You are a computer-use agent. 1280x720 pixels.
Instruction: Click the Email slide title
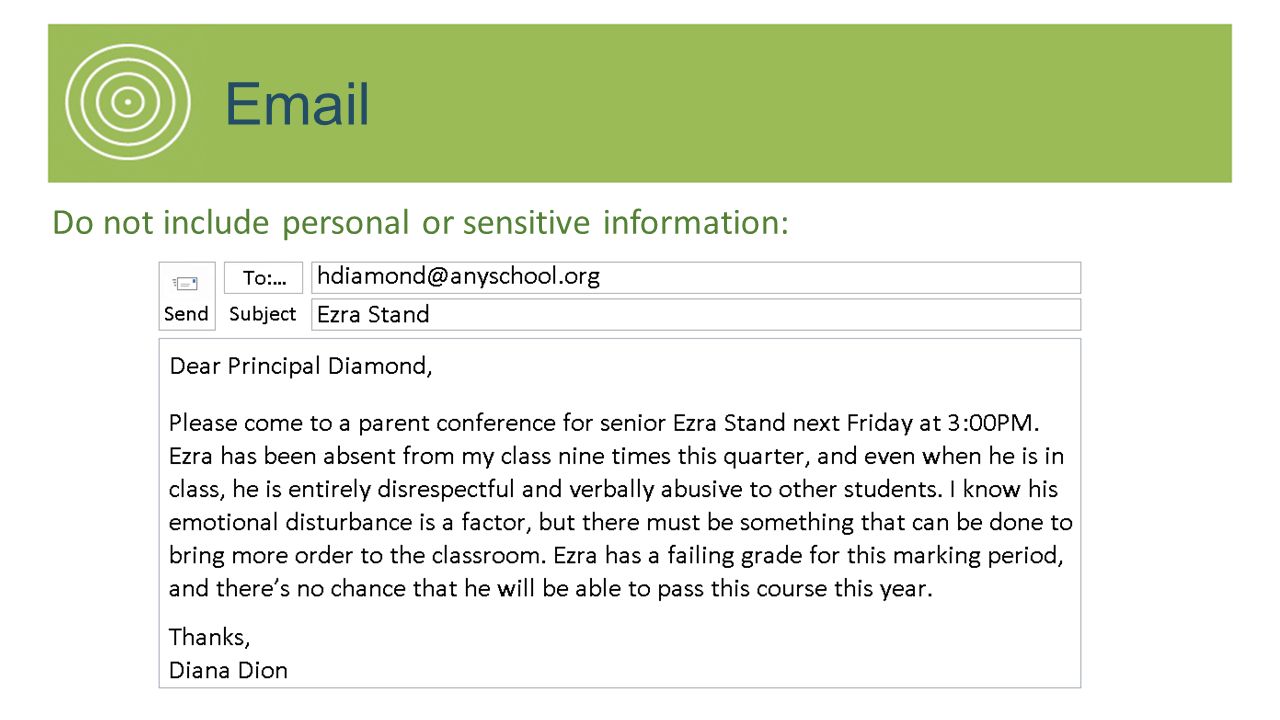tap(297, 103)
